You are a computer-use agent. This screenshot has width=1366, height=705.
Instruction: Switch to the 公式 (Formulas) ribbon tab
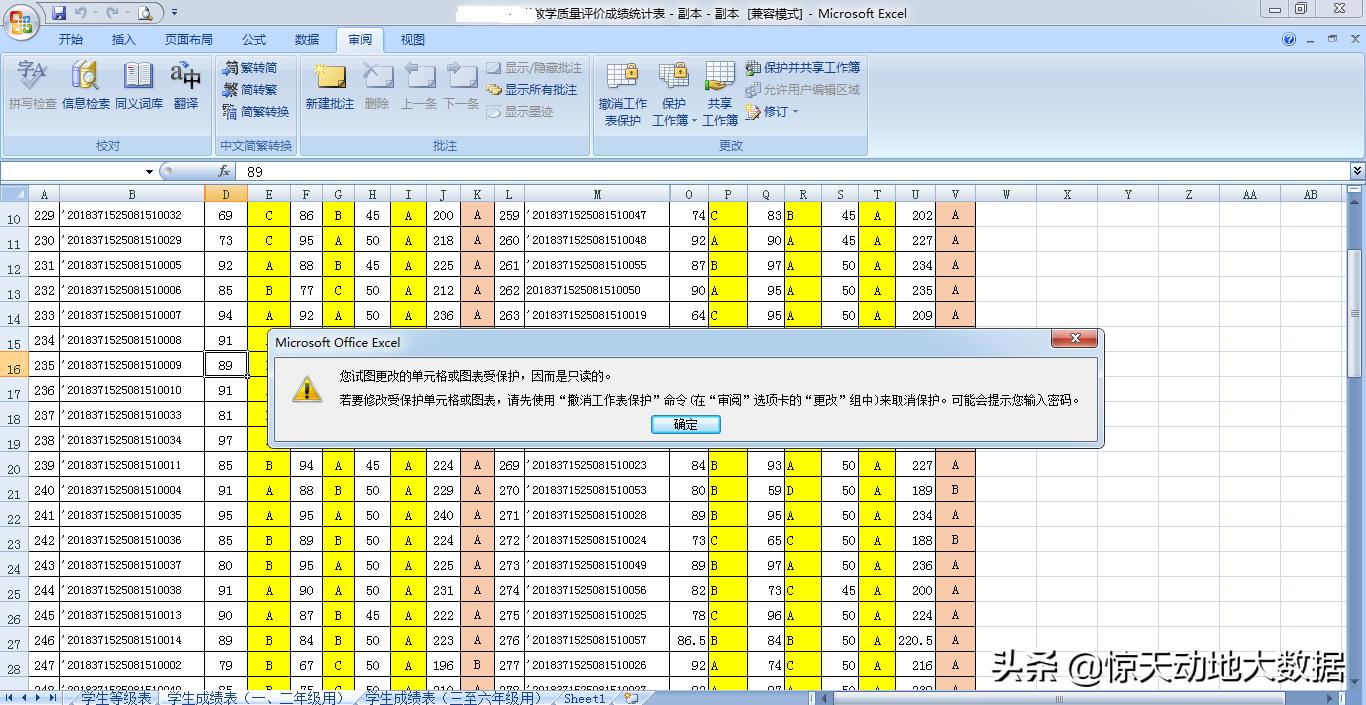point(254,40)
